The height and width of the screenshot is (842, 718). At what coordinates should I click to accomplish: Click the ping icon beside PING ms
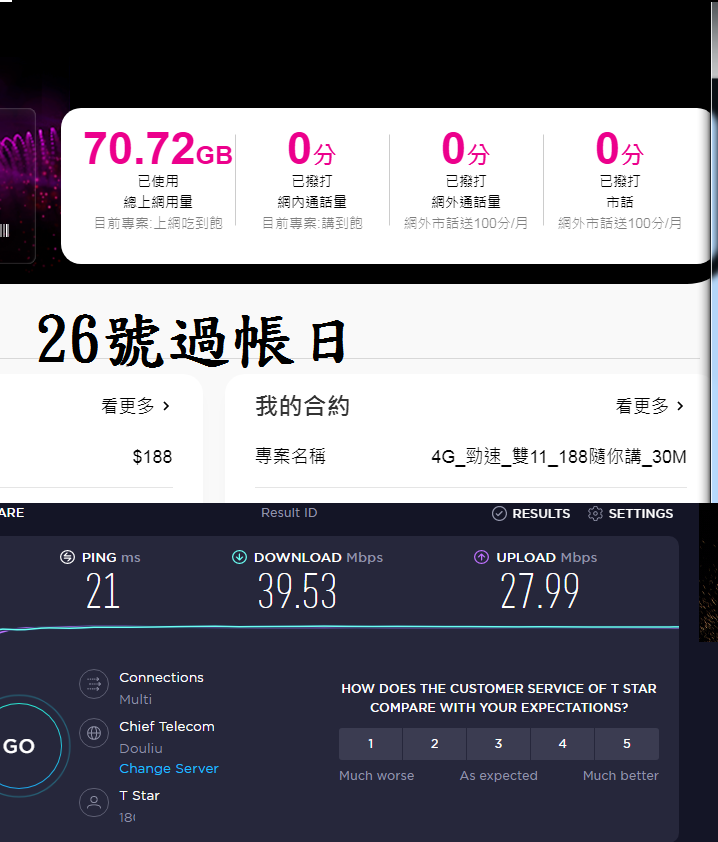[x=67, y=557]
